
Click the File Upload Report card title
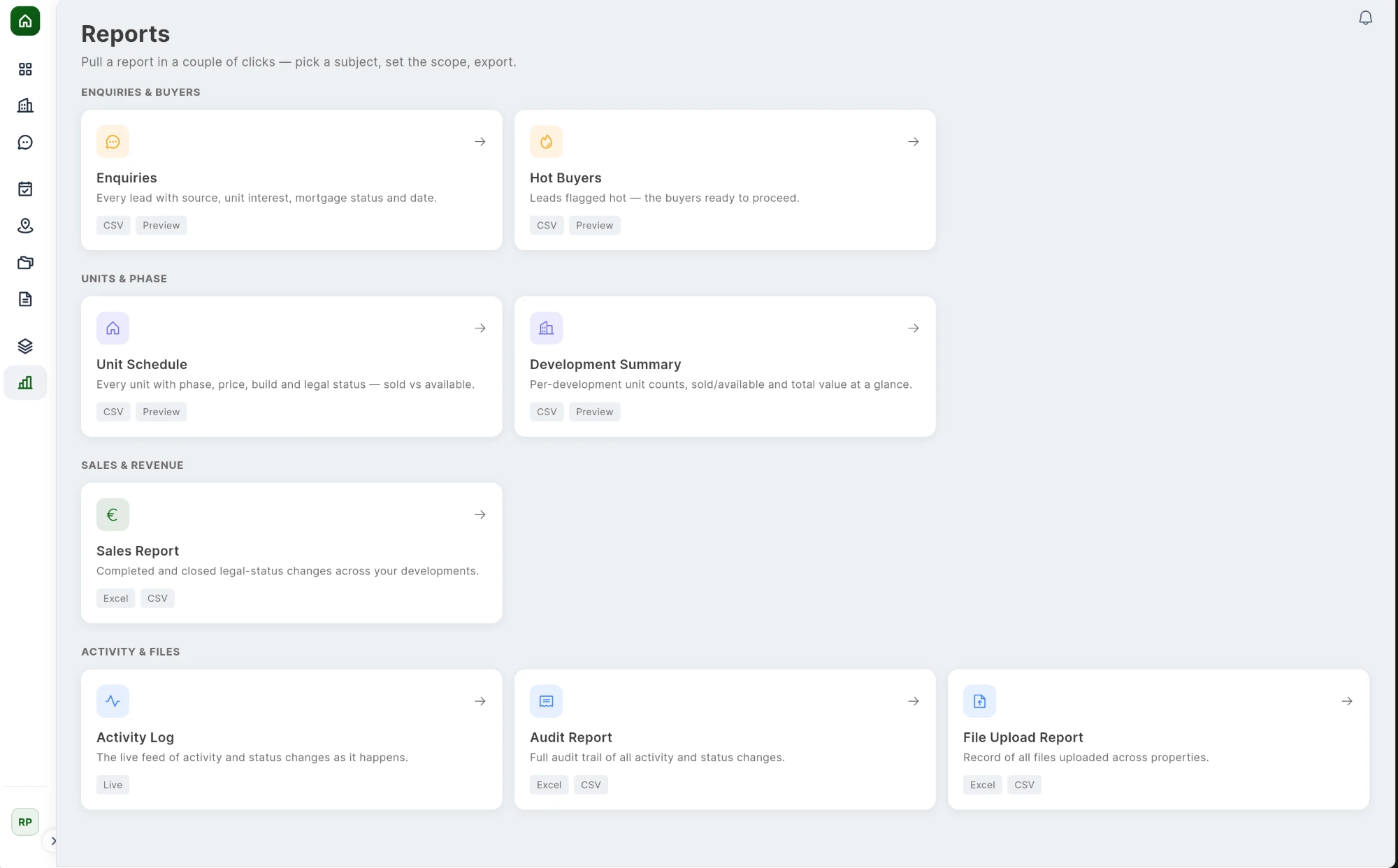[x=1023, y=737]
